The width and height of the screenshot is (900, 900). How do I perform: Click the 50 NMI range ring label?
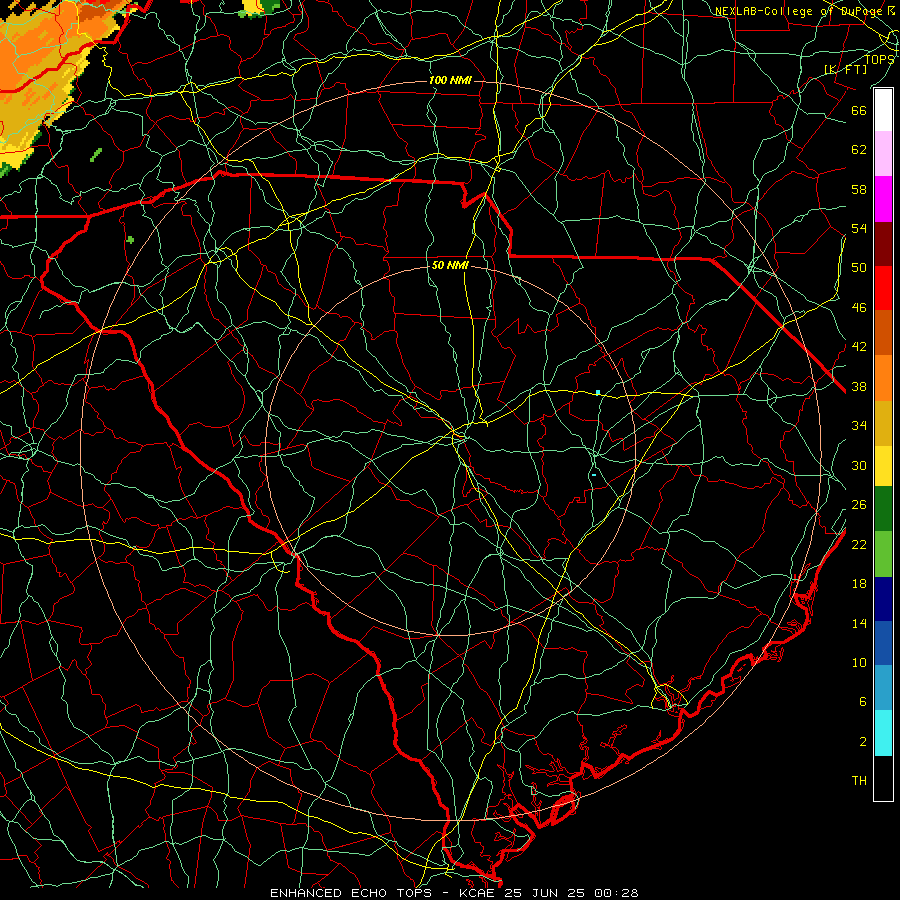click(450, 265)
